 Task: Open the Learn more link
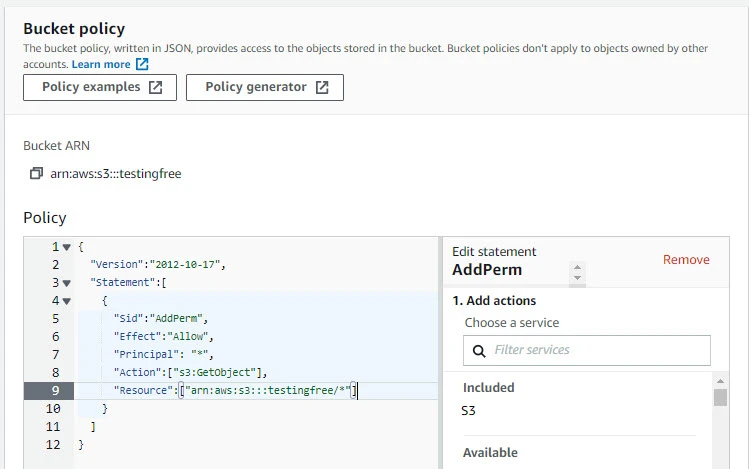(101, 64)
